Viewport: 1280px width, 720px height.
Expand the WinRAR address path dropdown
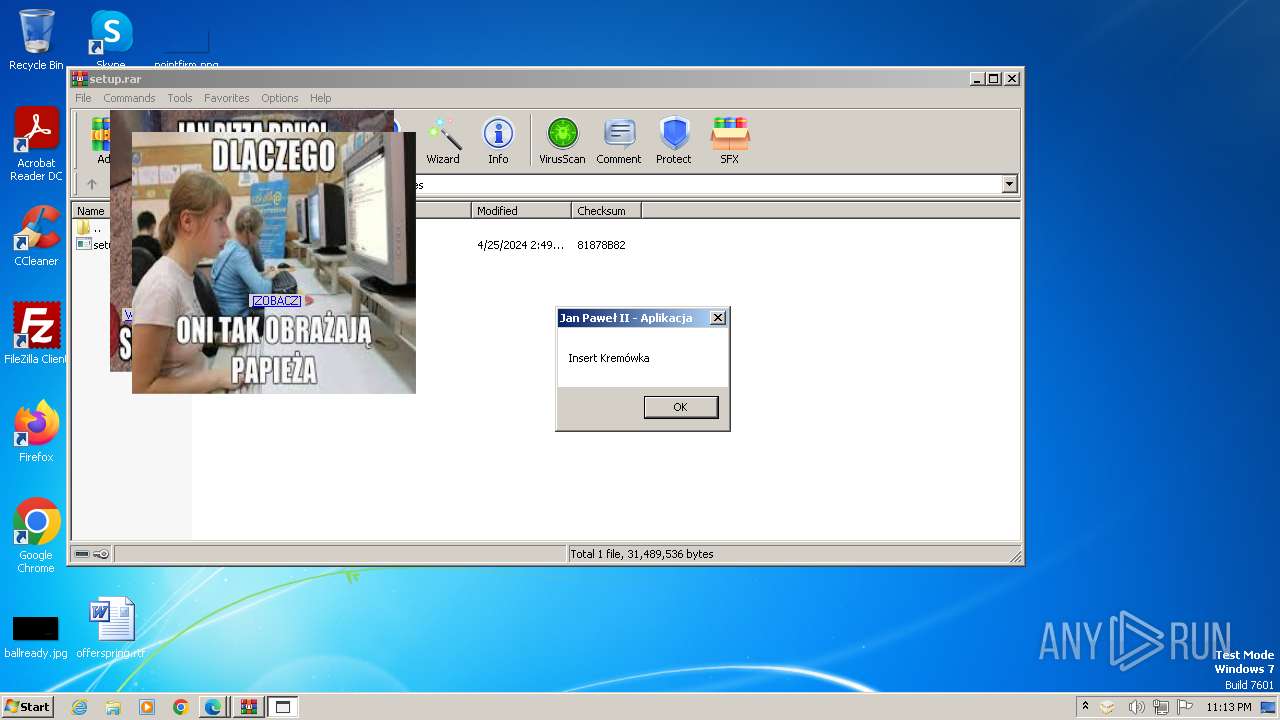coord(1009,184)
